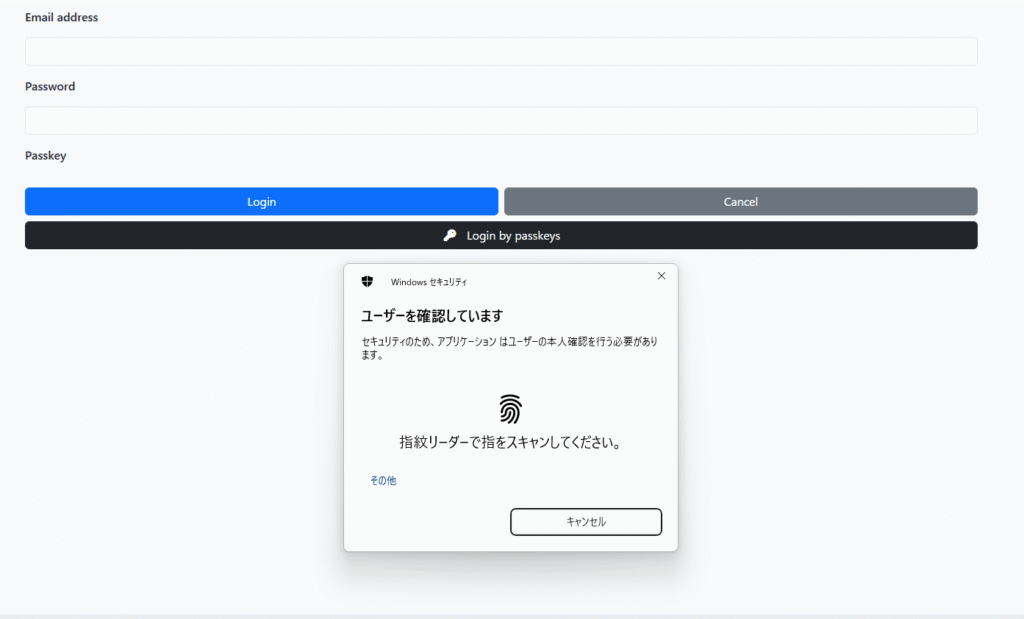This screenshot has height=619, width=1024.
Task: Click the Email address label
Action: (x=61, y=18)
